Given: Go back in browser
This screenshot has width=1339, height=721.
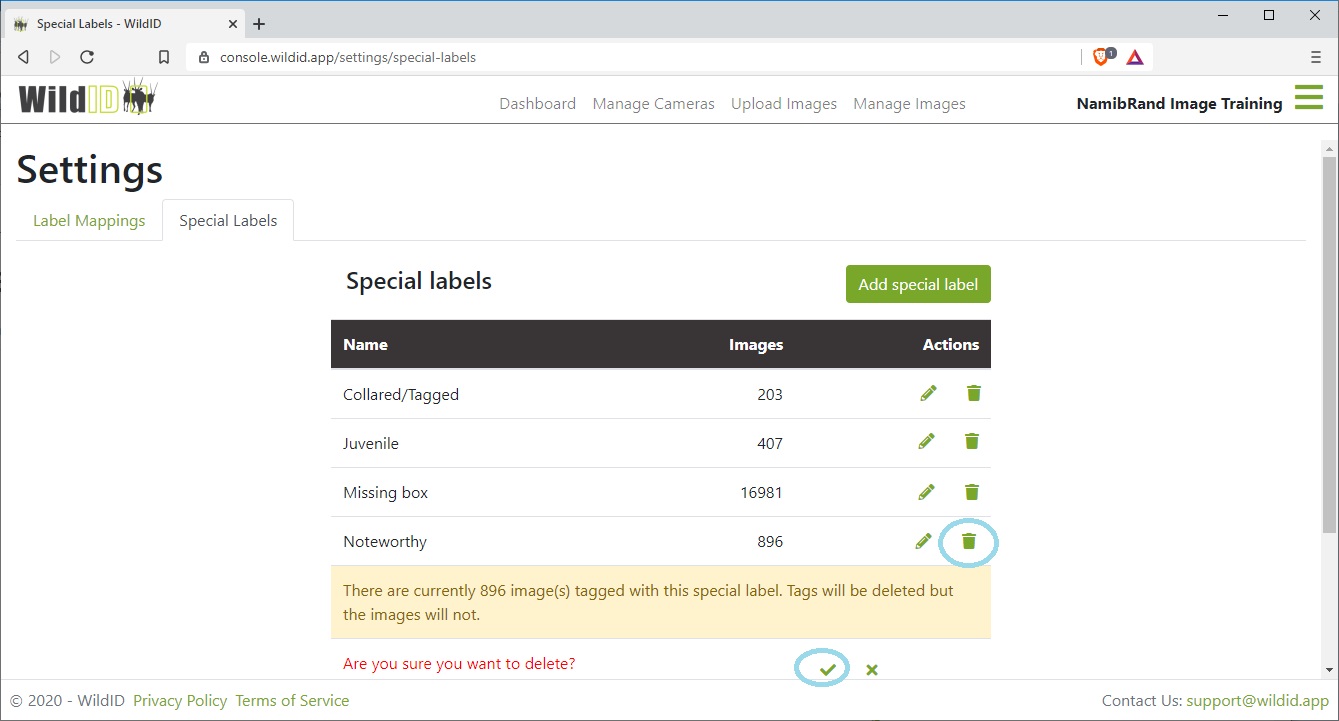Looking at the screenshot, I should point(24,57).
